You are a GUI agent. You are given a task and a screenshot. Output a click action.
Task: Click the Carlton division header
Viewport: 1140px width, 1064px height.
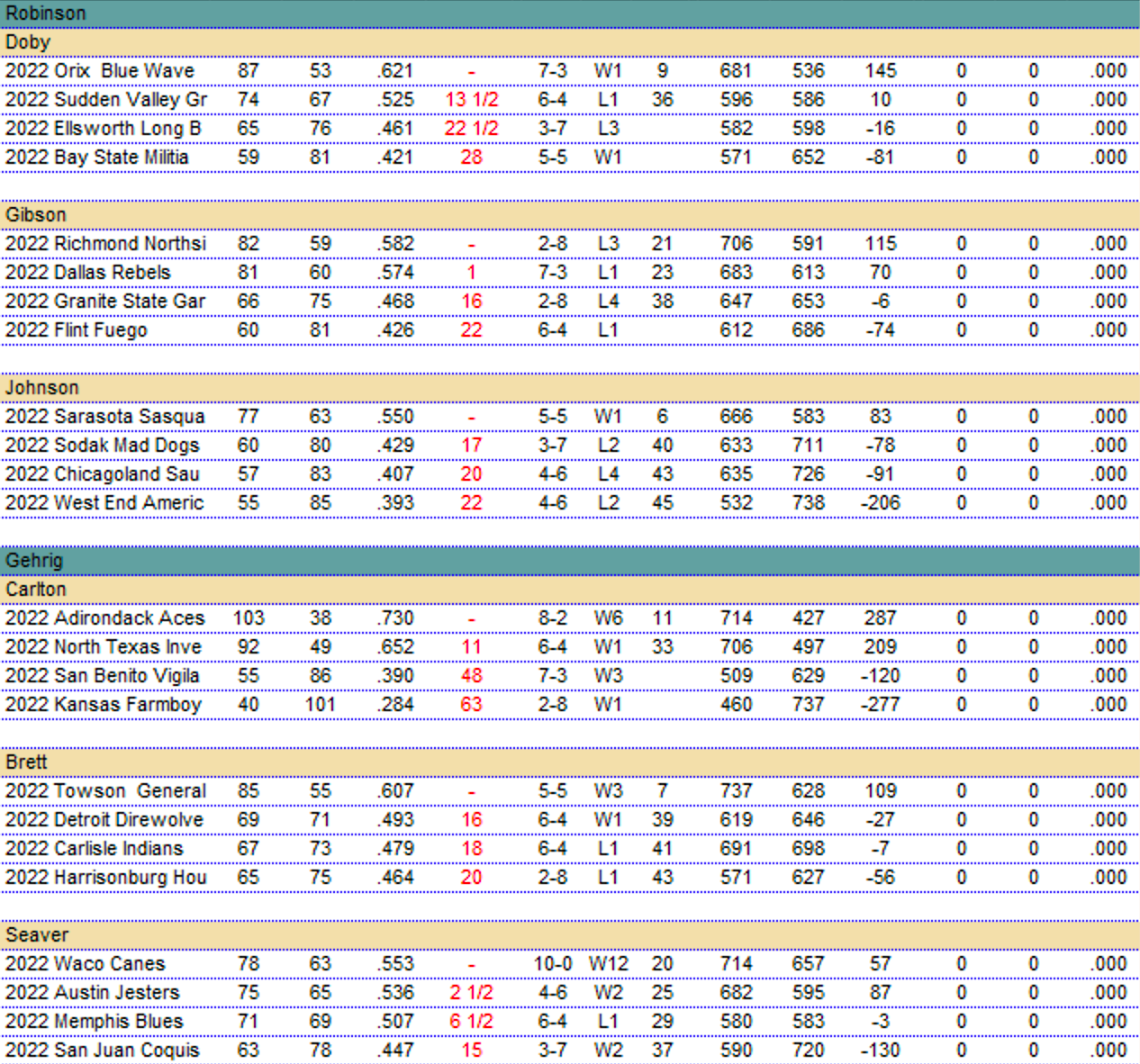[570, 590]
